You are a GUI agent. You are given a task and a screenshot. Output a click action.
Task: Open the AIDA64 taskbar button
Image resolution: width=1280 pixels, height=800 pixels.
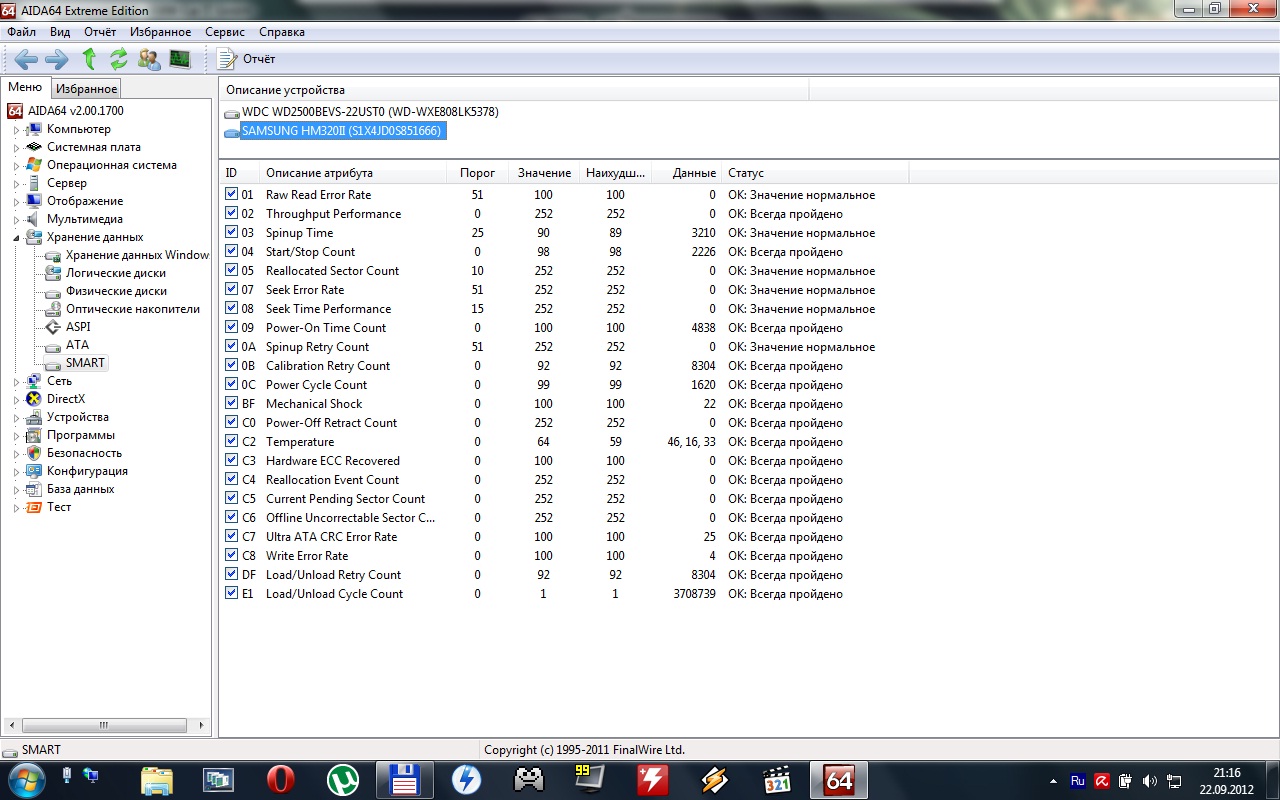tap(838, 779)
